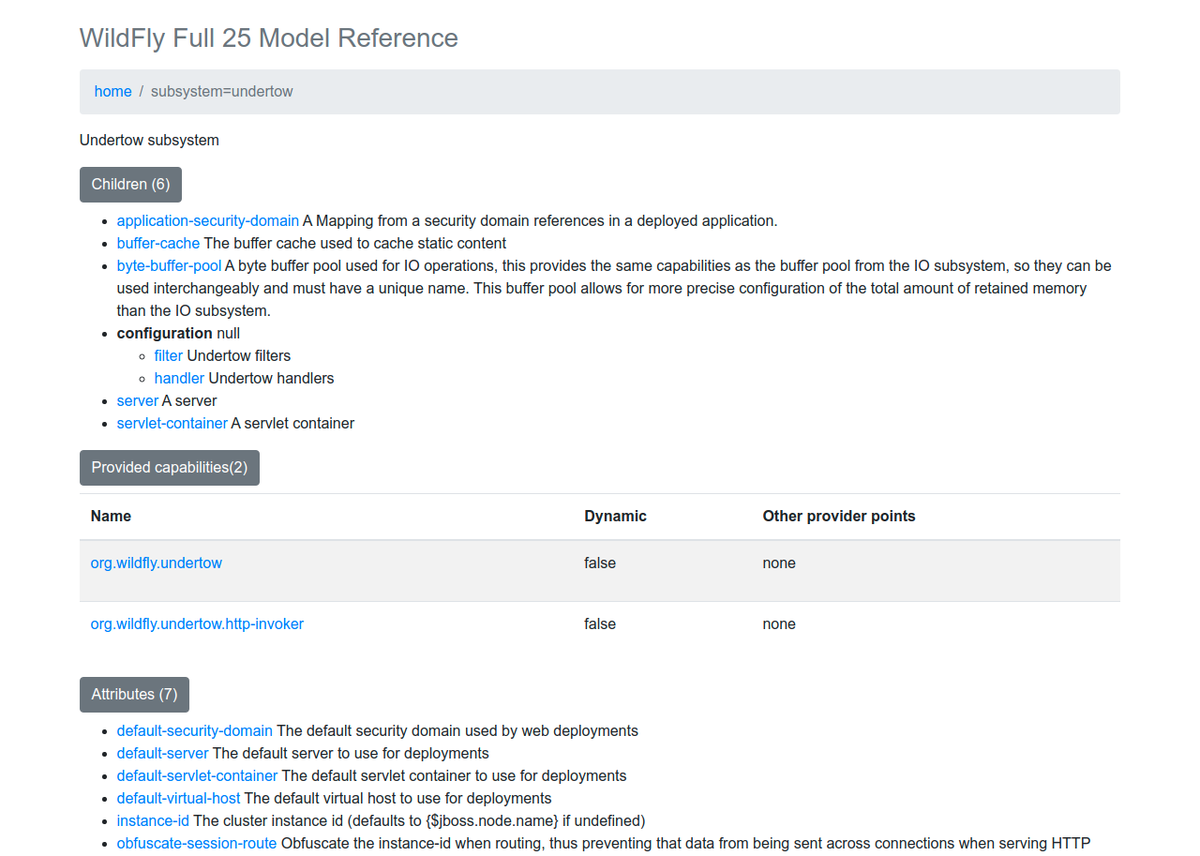Open the application-security-domain child resource
This screenshot has width=1200, height=856.
pos(207,220)
